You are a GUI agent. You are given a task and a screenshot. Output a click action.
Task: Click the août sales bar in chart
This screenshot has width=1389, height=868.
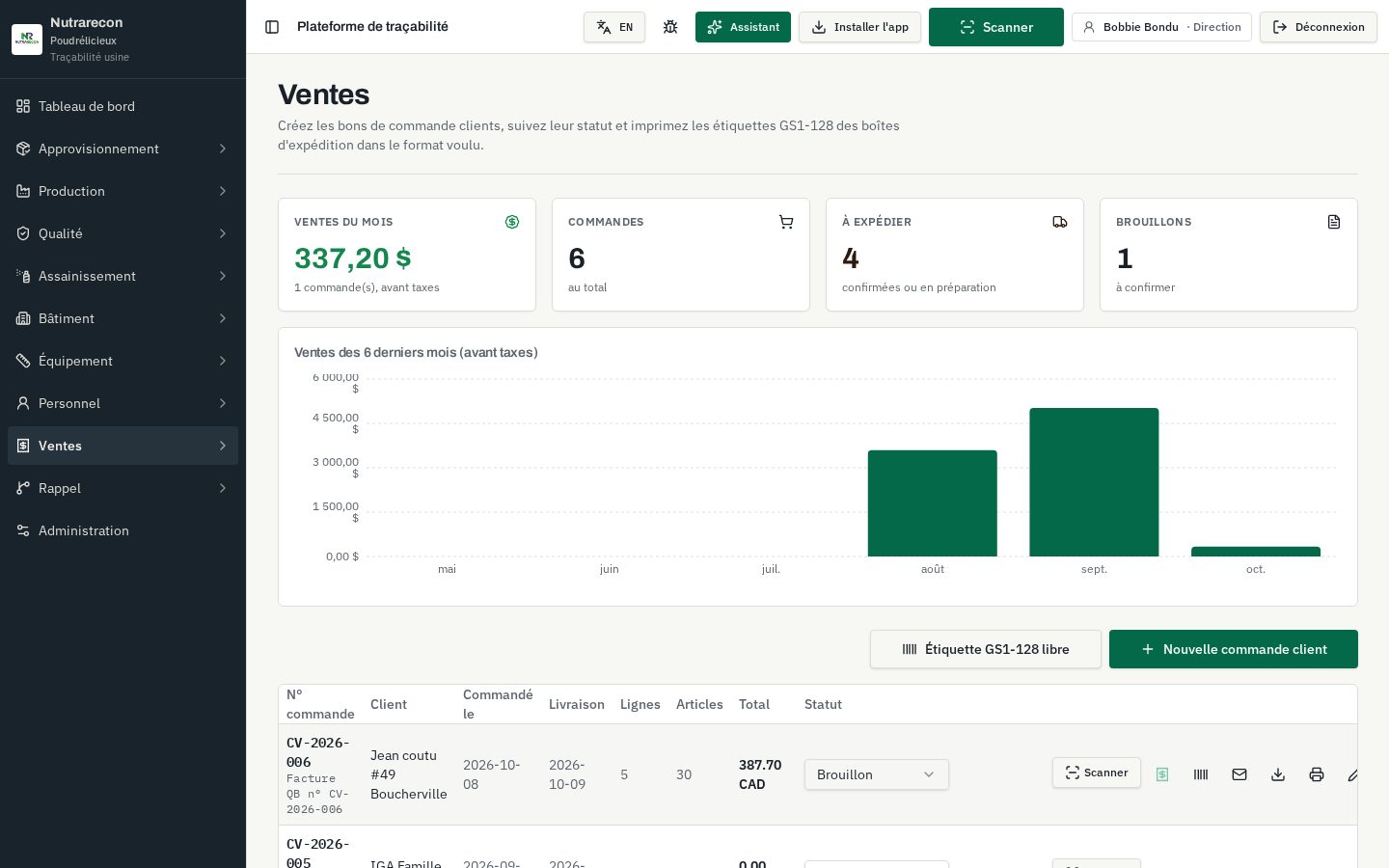point(932,503)
